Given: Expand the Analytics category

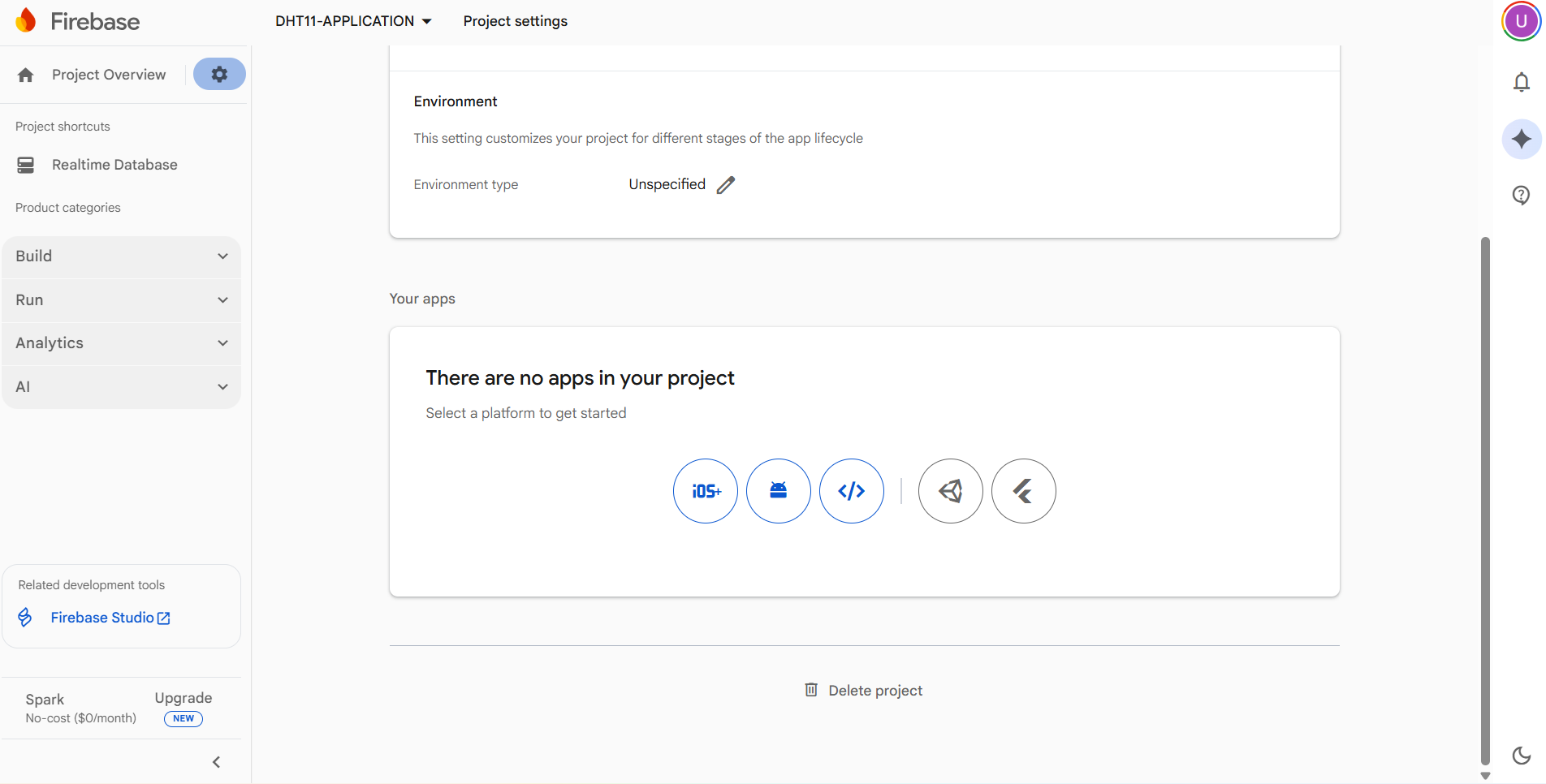Looking at the screenshot, I should (x=122, y=343).
